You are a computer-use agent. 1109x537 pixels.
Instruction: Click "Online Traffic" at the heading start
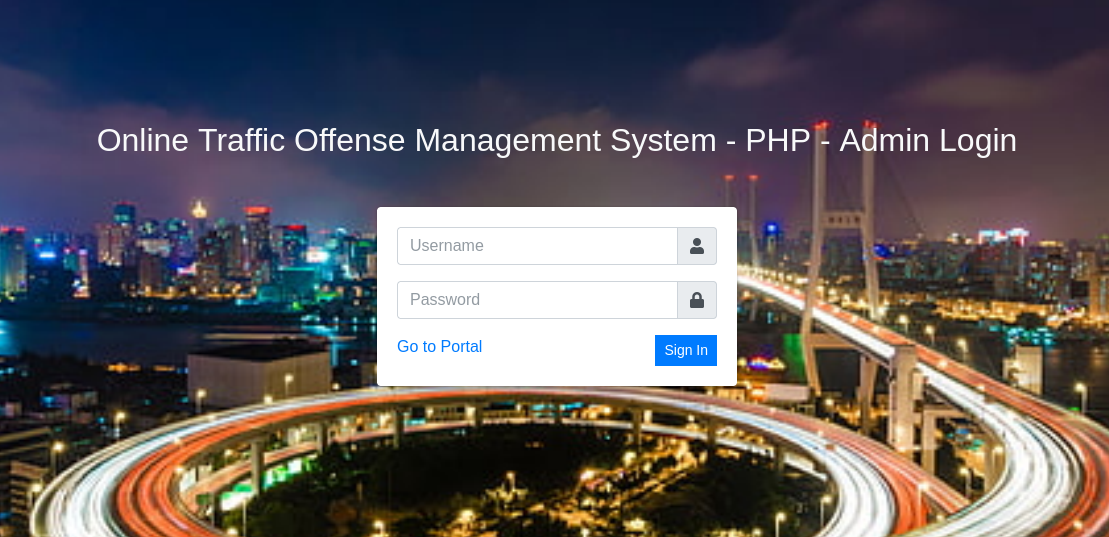[x=192, y=140]
